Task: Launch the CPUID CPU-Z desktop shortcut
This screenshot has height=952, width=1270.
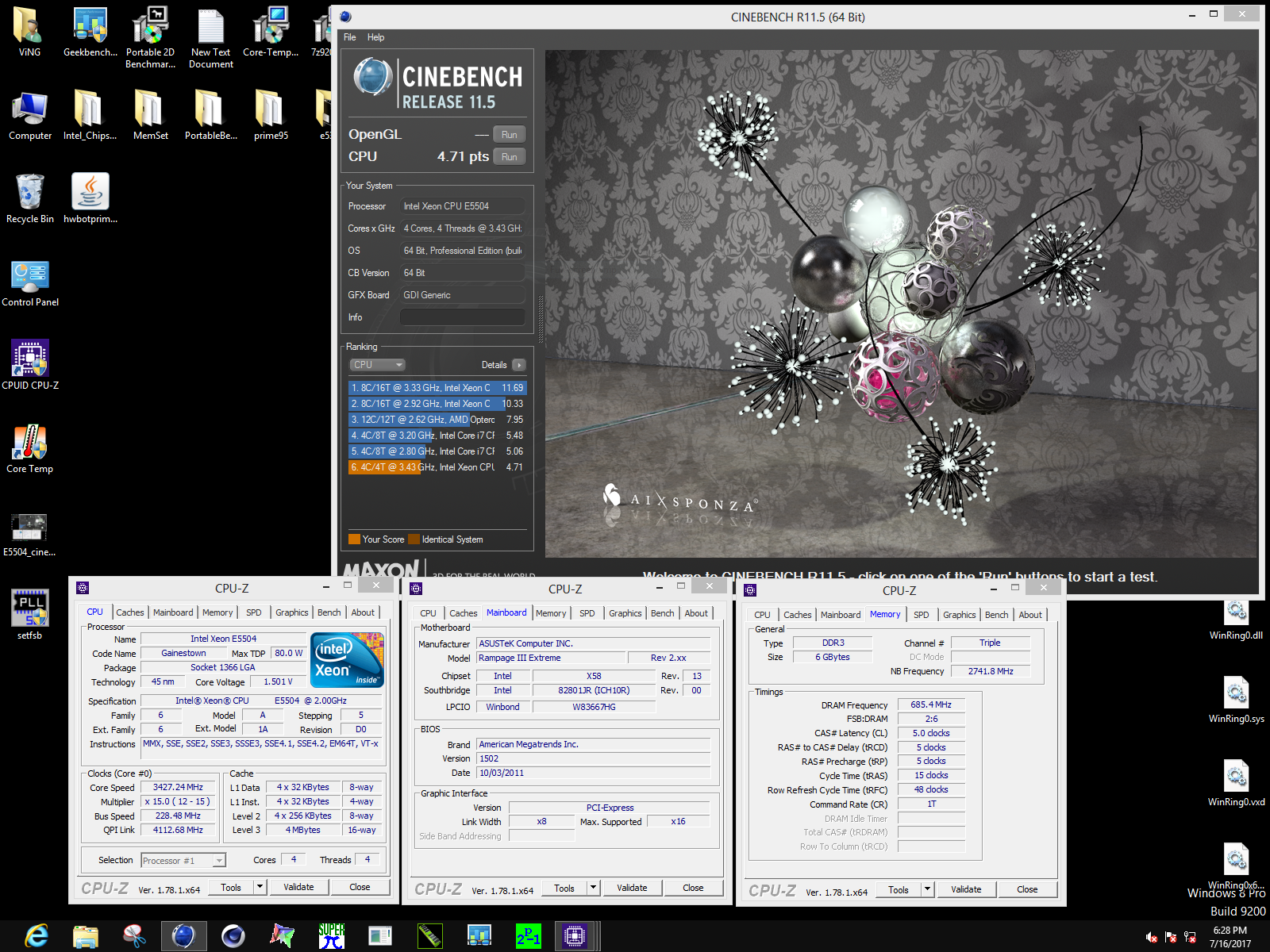Action: click(29, 365)
